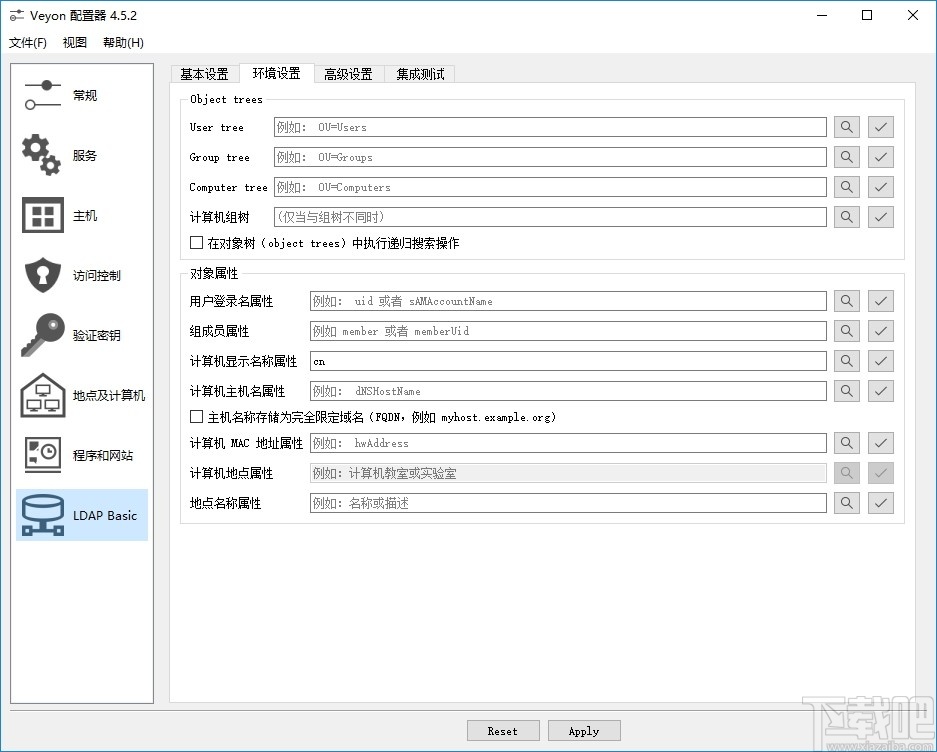Go to 访问控制 settings via sidebar
Screen dimensions: 937x752
pos(80,275)
